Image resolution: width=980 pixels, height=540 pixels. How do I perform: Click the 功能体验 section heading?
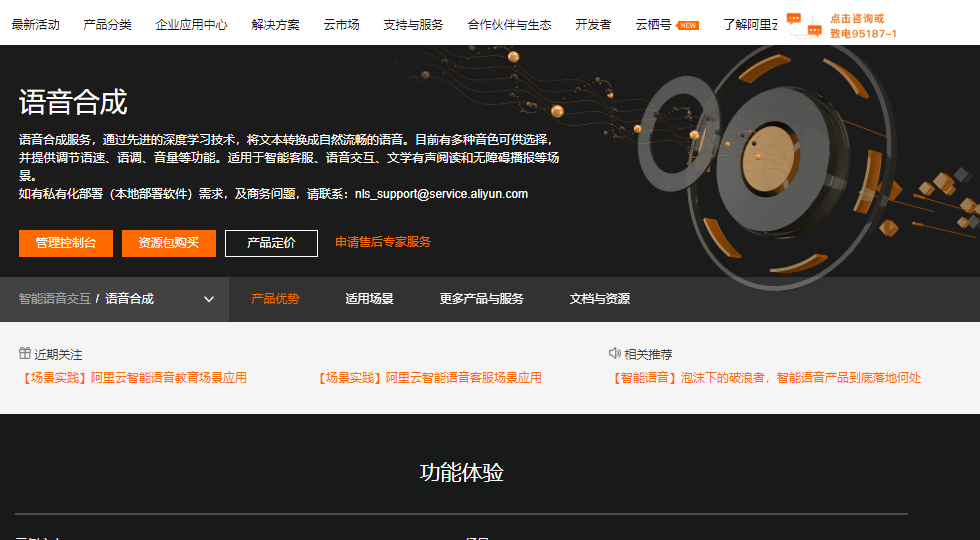461,472
